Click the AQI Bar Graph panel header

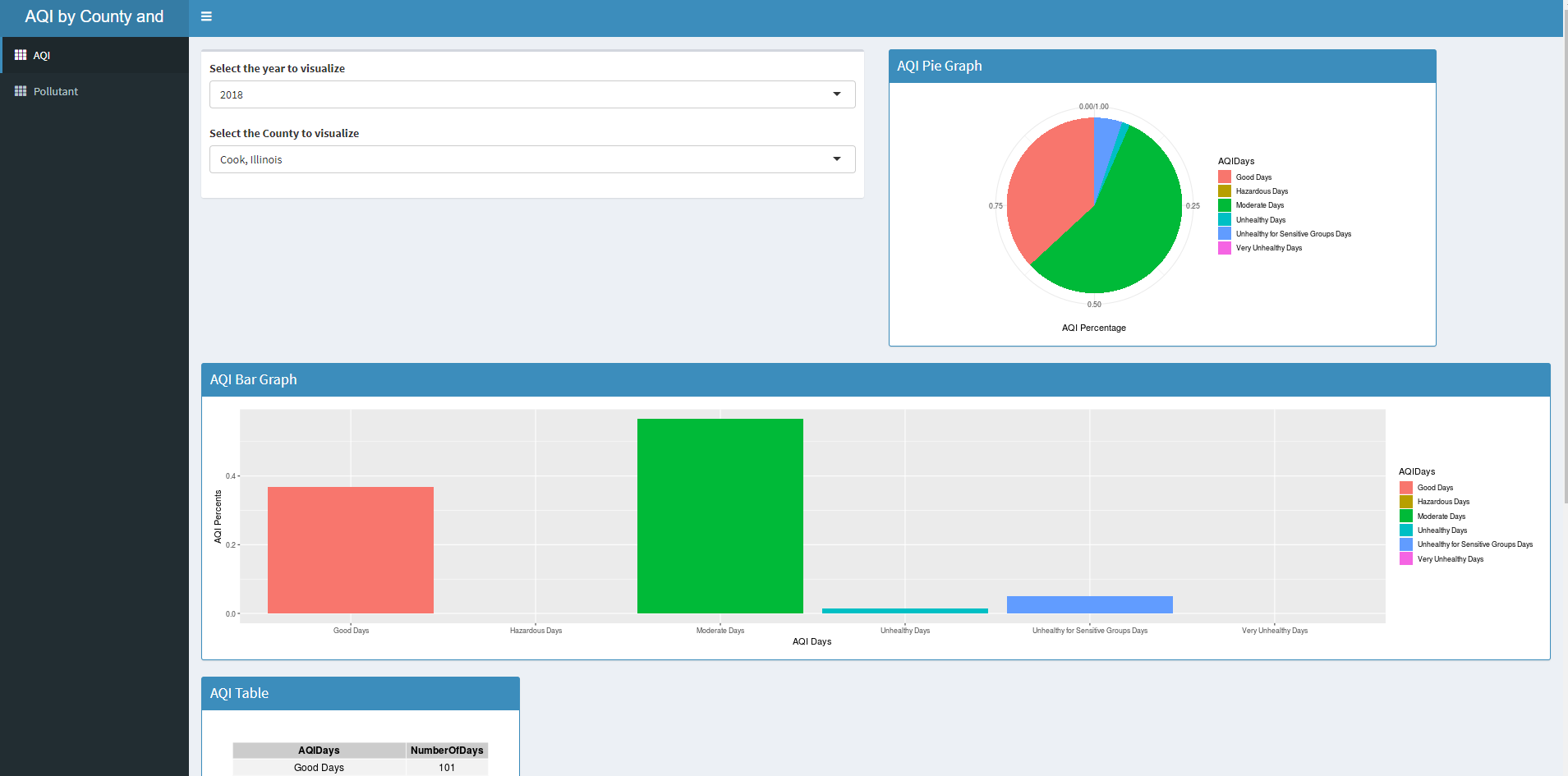876,379
